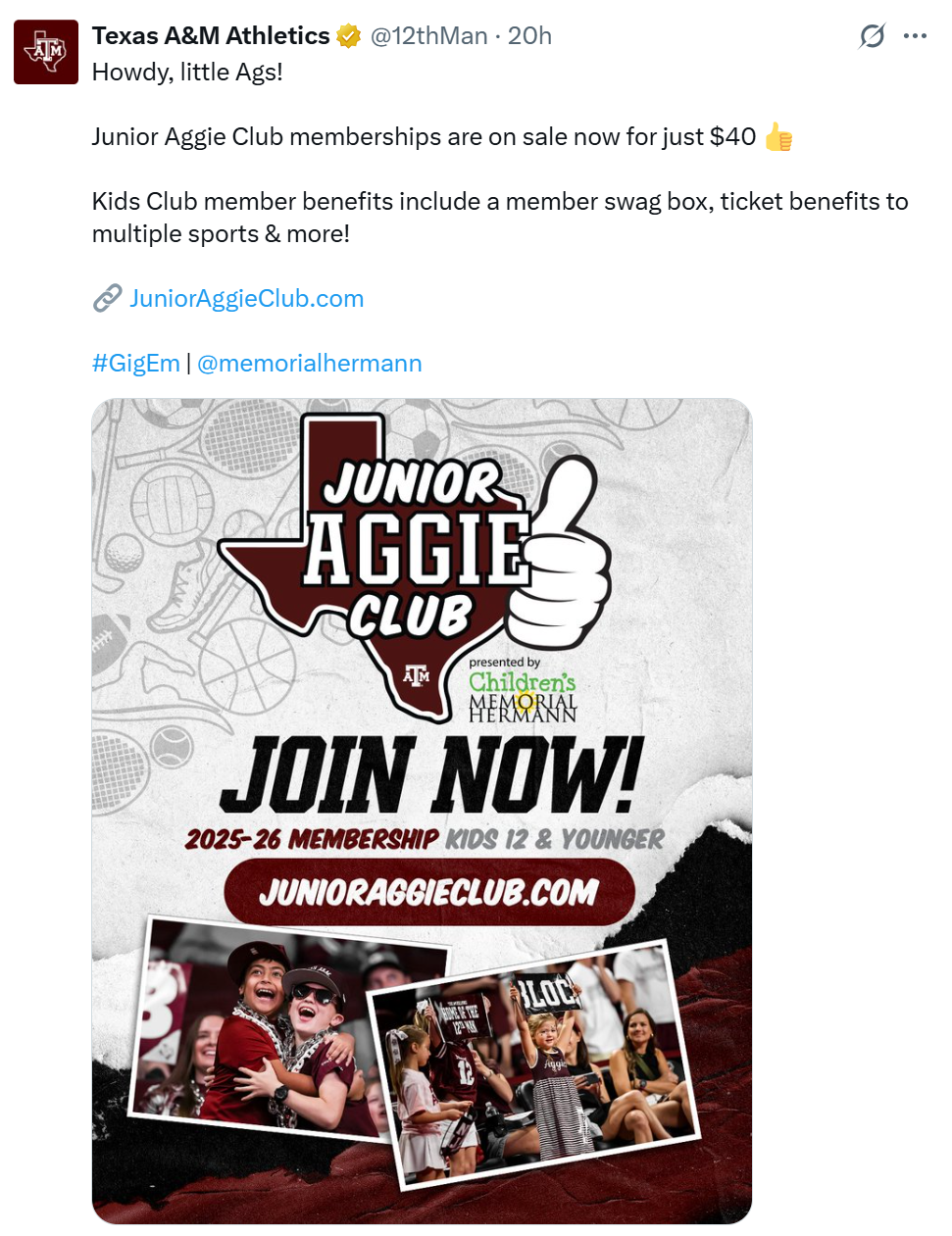Click the 20h timestamp
Image resolution: width=952 pixels, height=1236 pixels.
(x=529, y=36)
